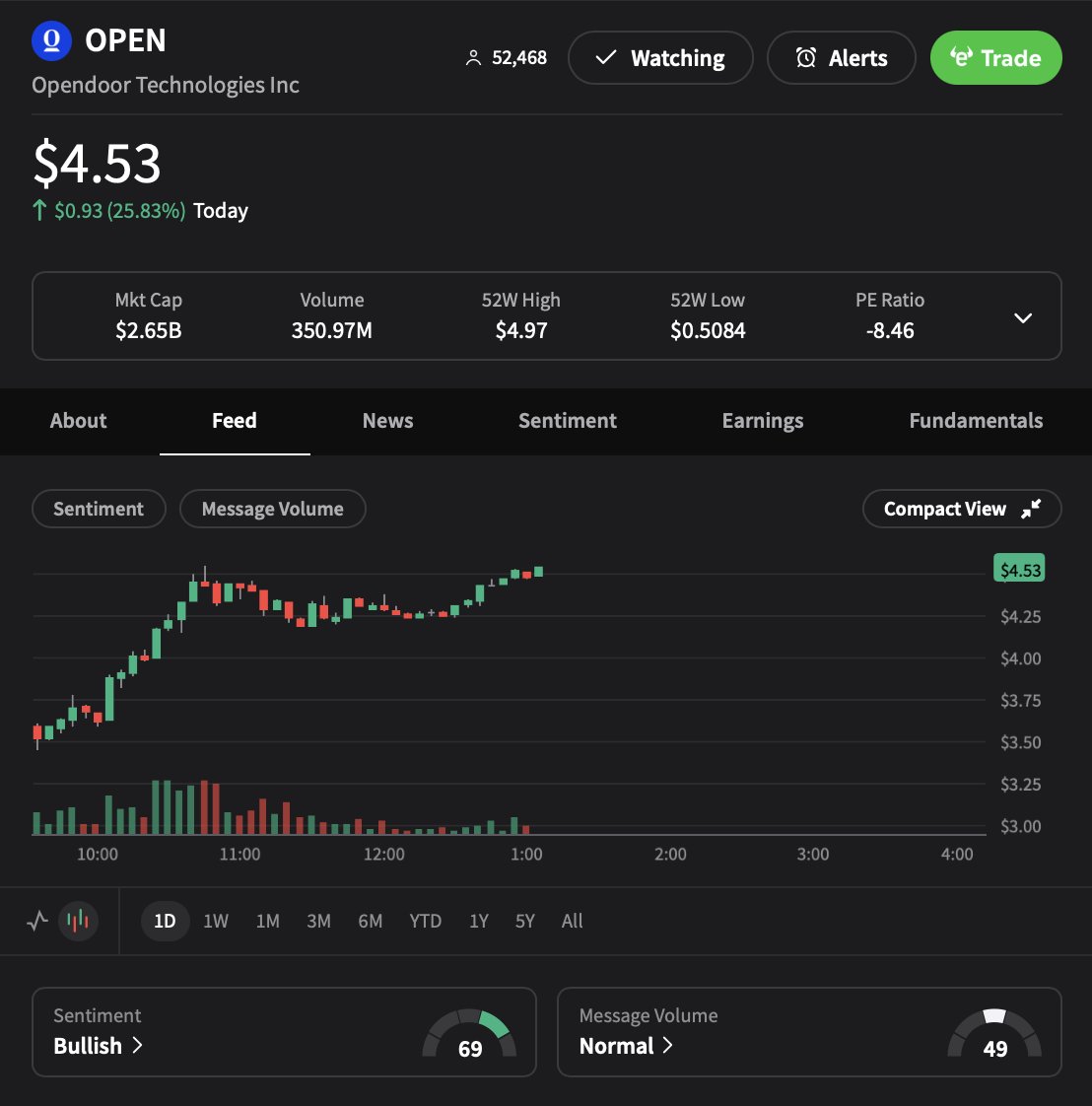The height and width of the screenshot is (1106, 1092).
Task: Click the blue Opendoor logo icon
Action: (51, 41)
